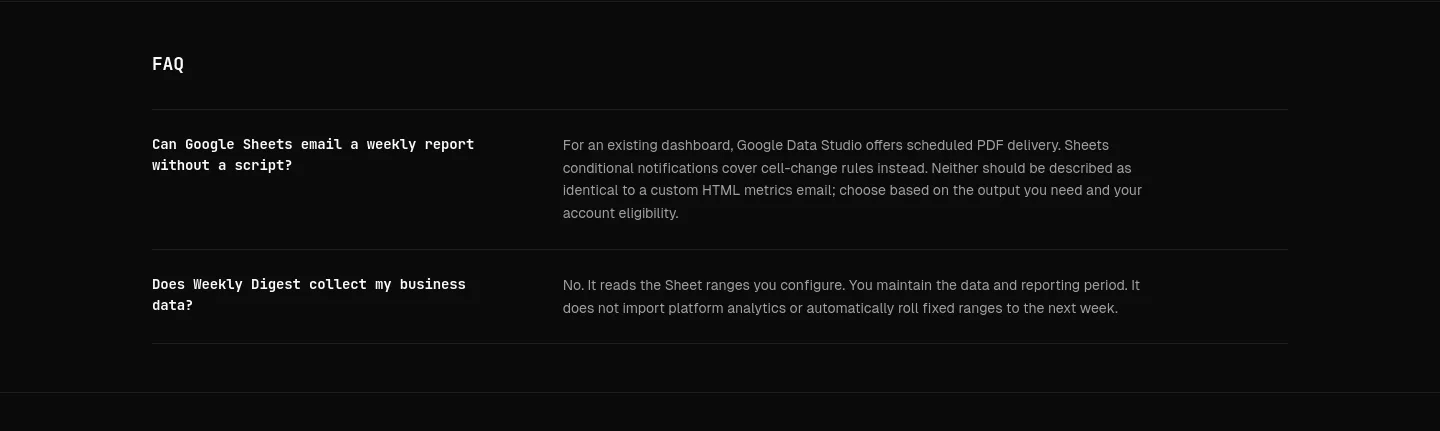Click the text 'account eligibility.'
The height and width of the screenshot is (431, 1440).
620,213
